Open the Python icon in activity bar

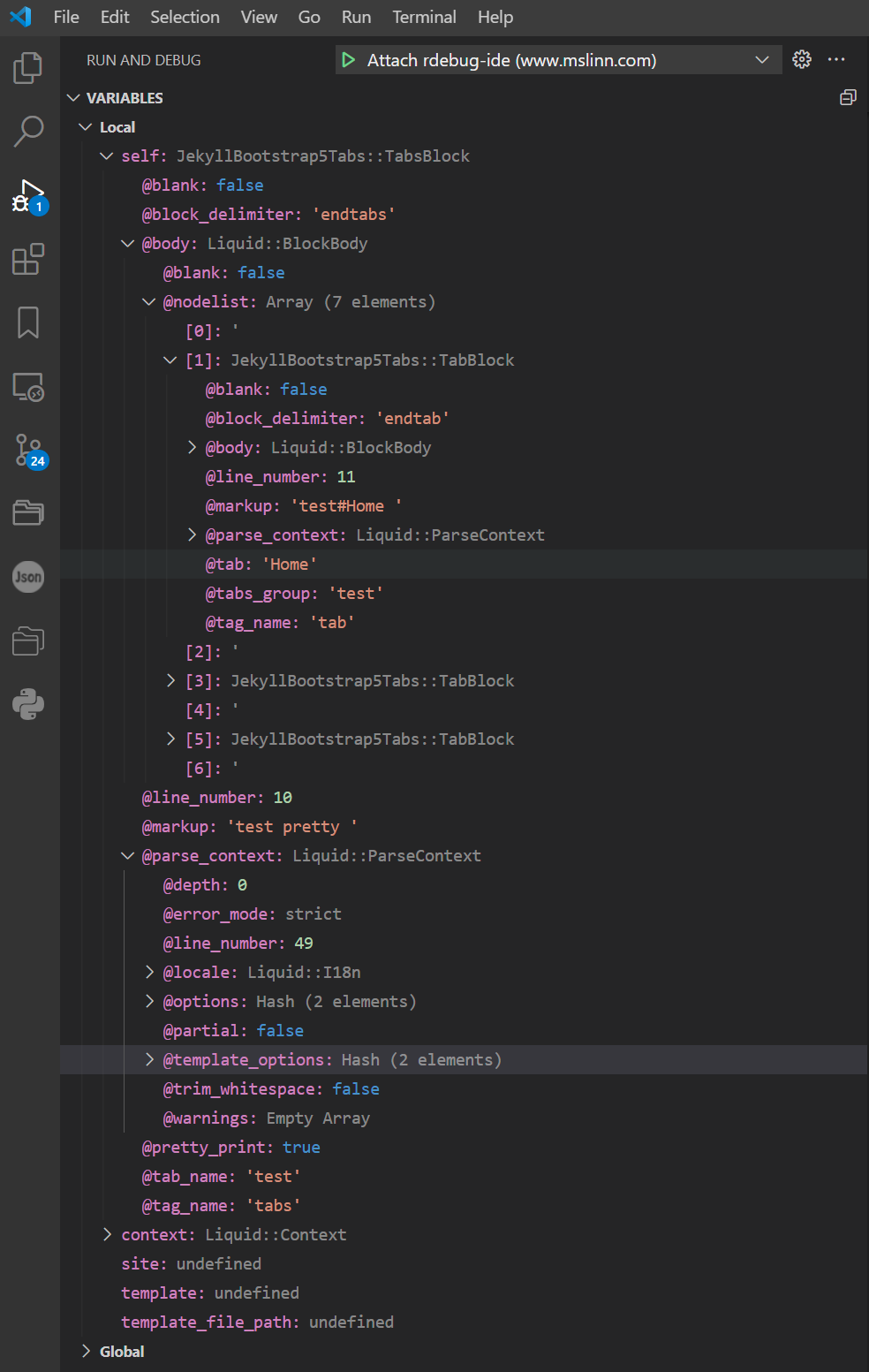pos(28,704)
